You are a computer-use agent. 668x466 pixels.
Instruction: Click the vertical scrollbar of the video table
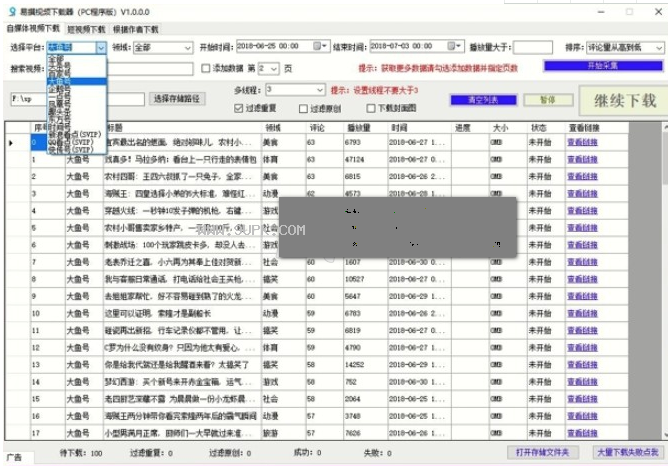pyautogui.click(x=665, y=281)
